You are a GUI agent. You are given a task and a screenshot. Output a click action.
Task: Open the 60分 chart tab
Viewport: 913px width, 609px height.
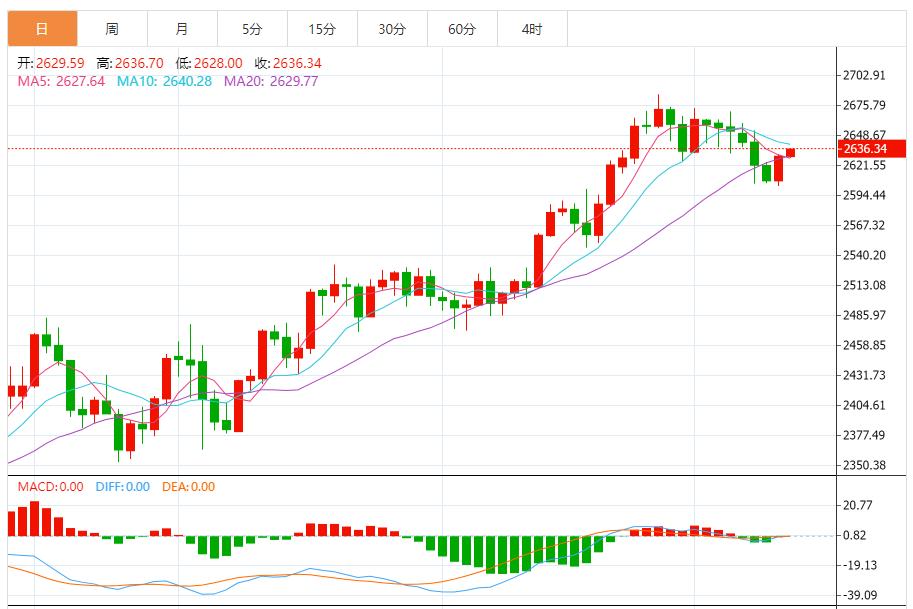coord(462,29)
